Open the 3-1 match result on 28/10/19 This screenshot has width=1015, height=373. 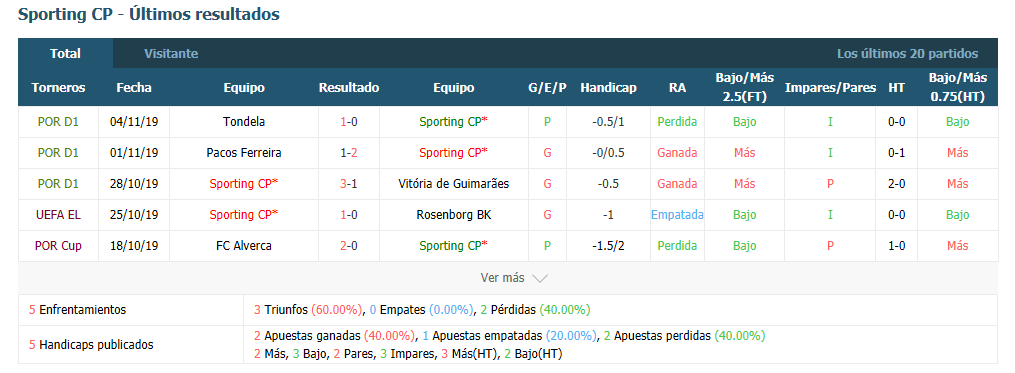pos(349,184)
